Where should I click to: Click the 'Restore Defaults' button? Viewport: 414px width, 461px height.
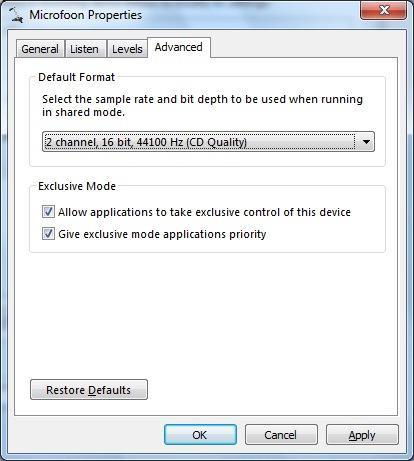(89, 390)
